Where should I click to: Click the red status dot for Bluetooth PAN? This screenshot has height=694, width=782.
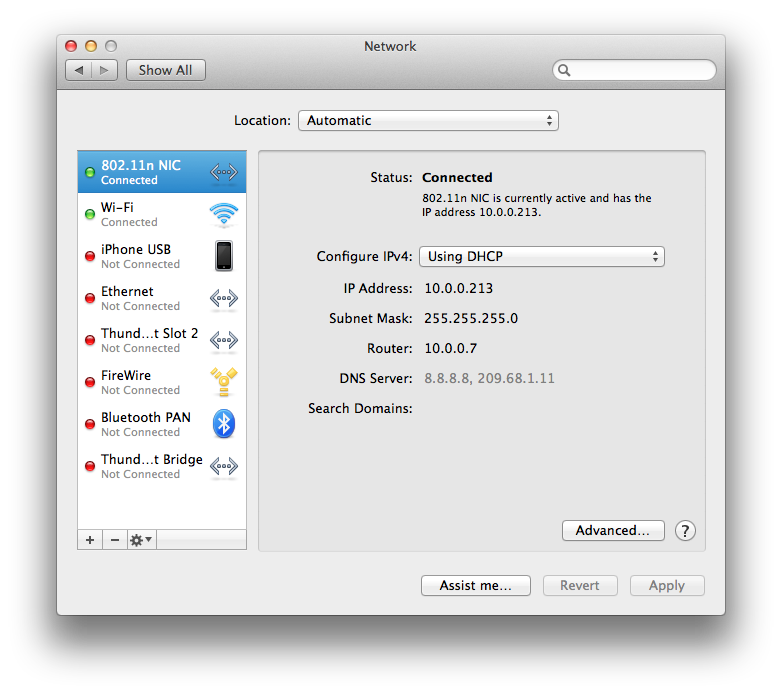point(90,424)
